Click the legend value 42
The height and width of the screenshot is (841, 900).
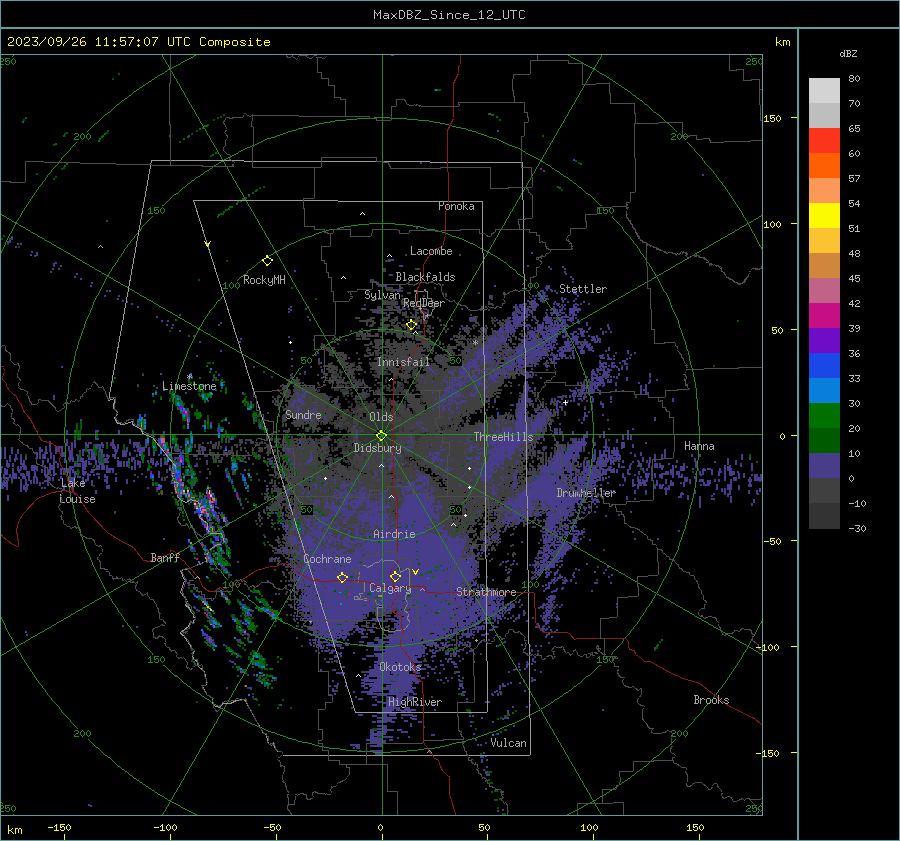click(x=854, y=304)
